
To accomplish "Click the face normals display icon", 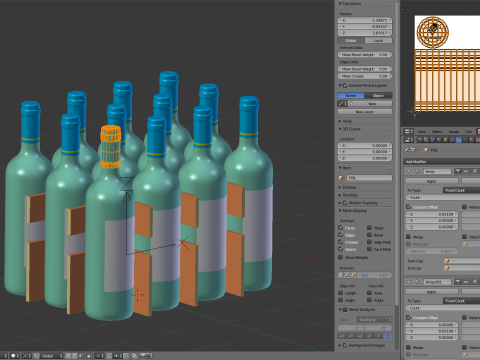I will [x=353, y=275].
